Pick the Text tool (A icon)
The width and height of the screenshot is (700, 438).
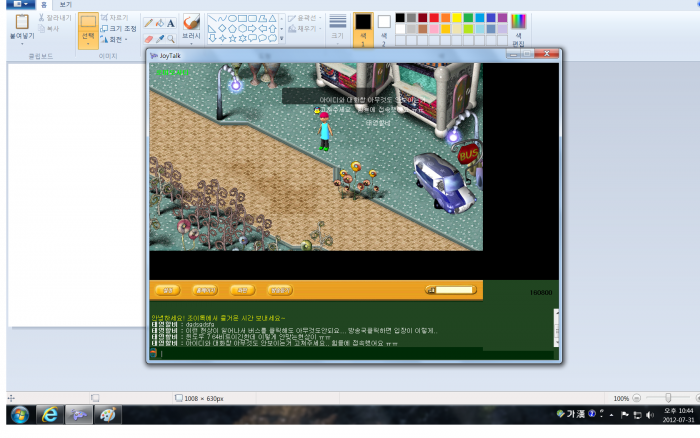pos(170,22)
